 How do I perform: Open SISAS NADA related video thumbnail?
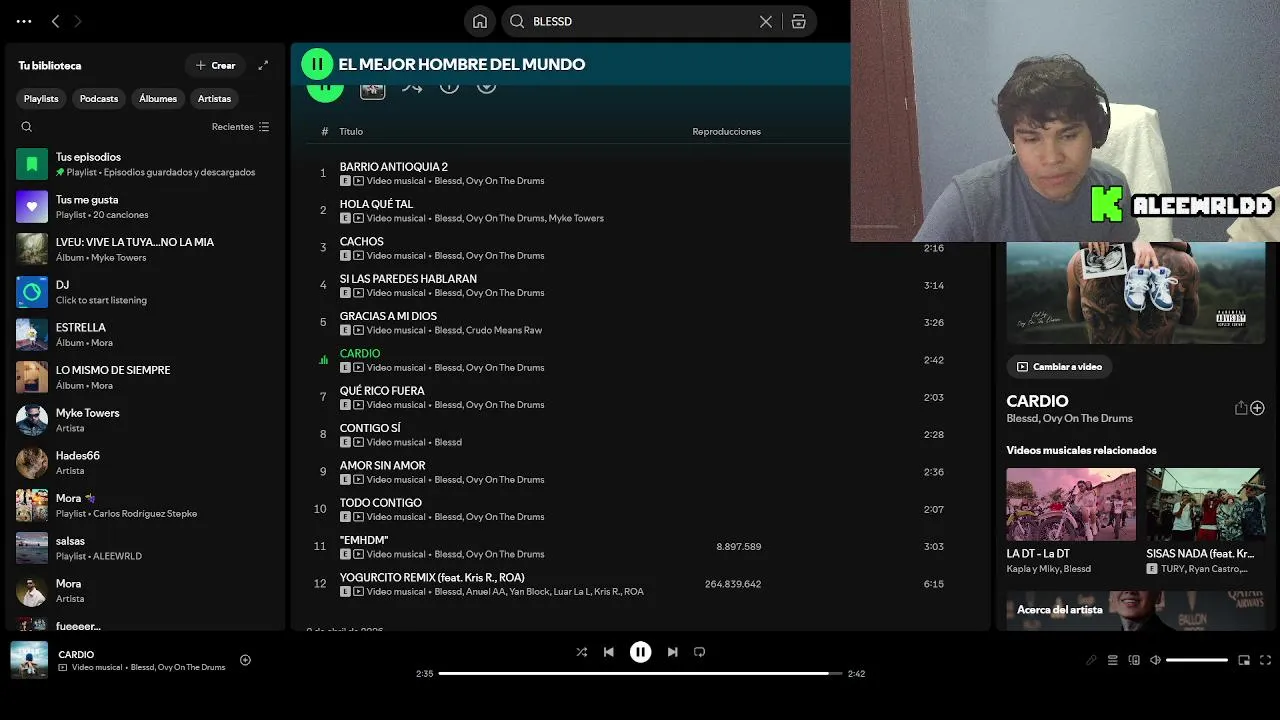pyautogui.click(x=1205, y=504)
